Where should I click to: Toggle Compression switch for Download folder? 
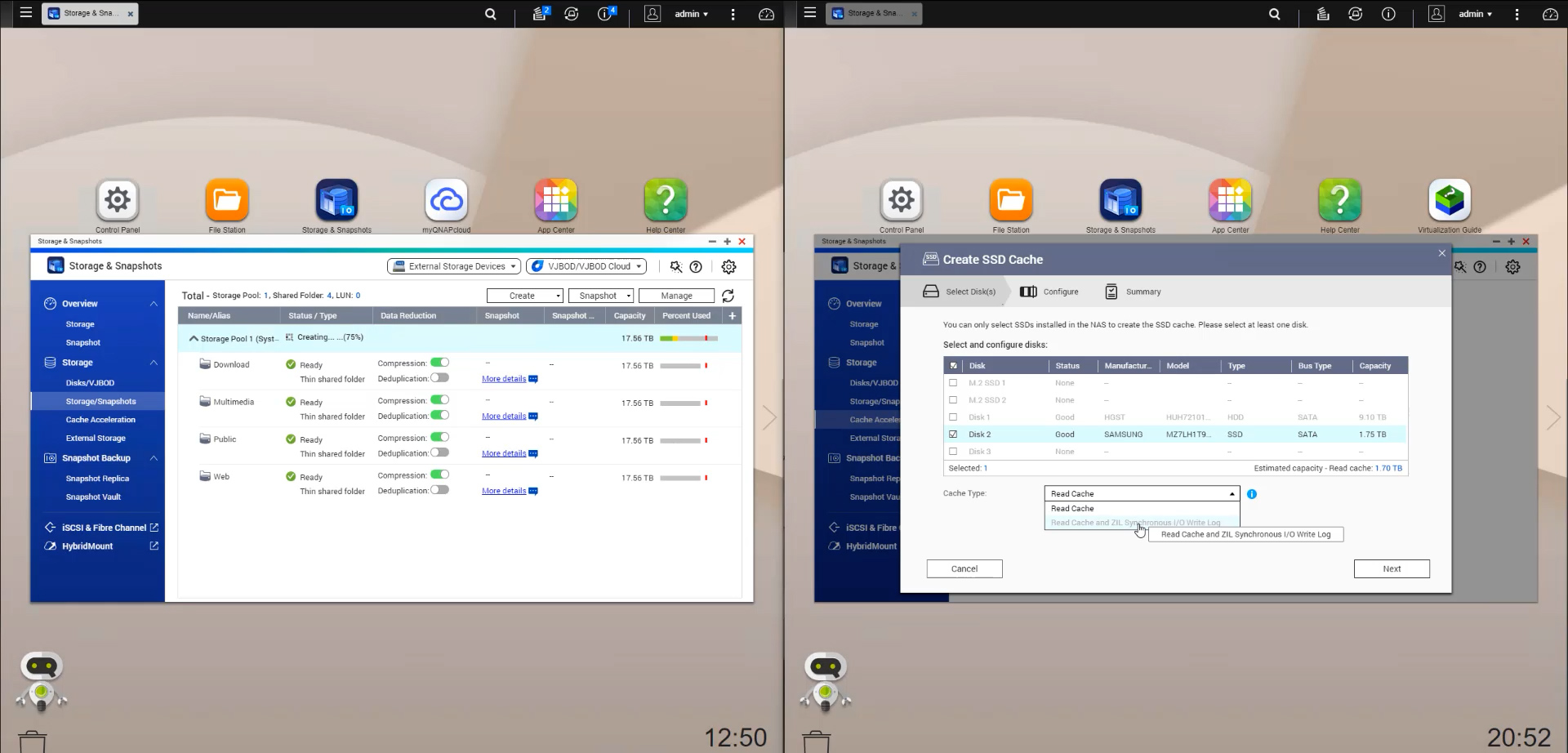[439, 363]
